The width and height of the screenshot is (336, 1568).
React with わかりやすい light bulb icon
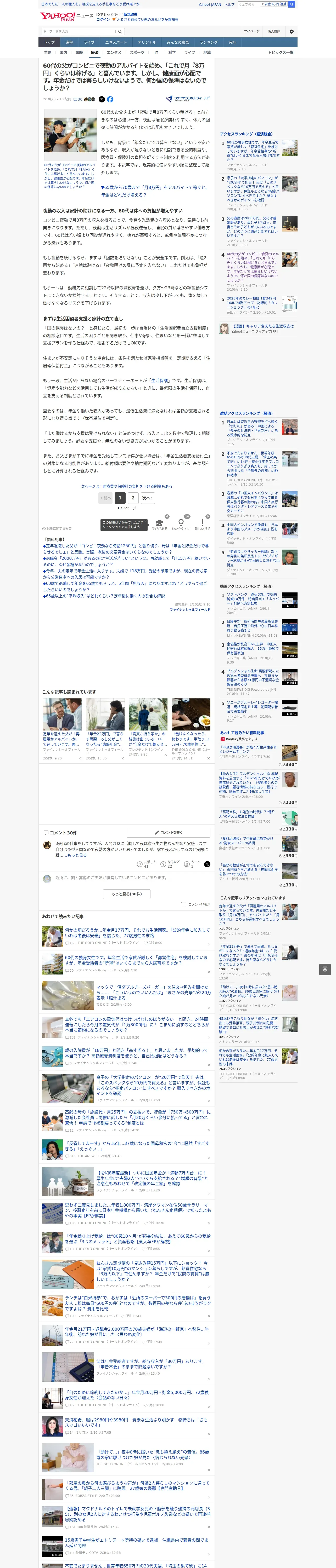(181, 523)
